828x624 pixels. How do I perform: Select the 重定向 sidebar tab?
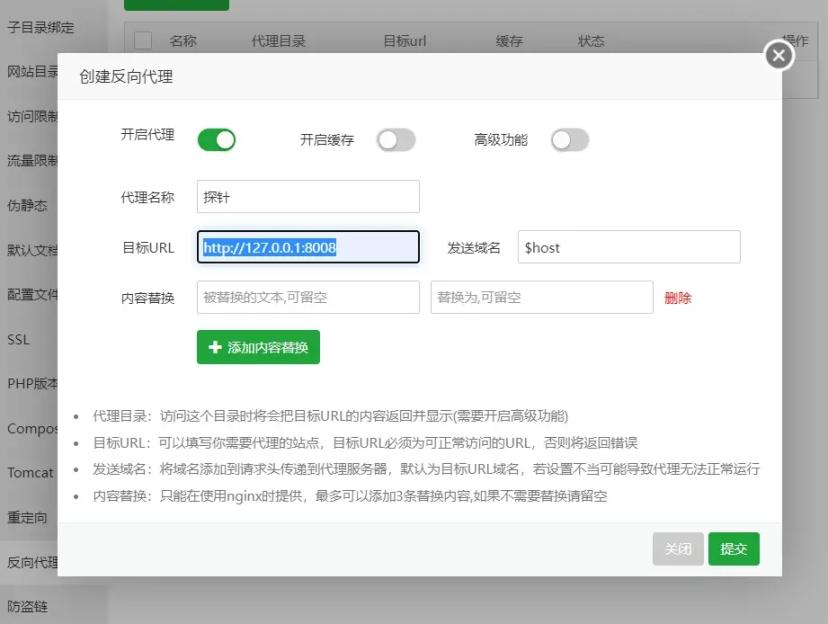[x=28, y=517]
